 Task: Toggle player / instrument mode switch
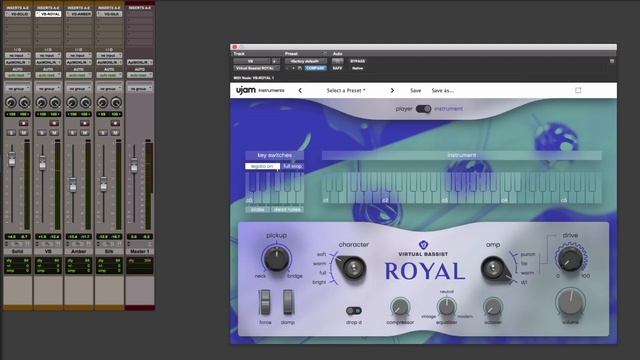(x=423, y=109)
